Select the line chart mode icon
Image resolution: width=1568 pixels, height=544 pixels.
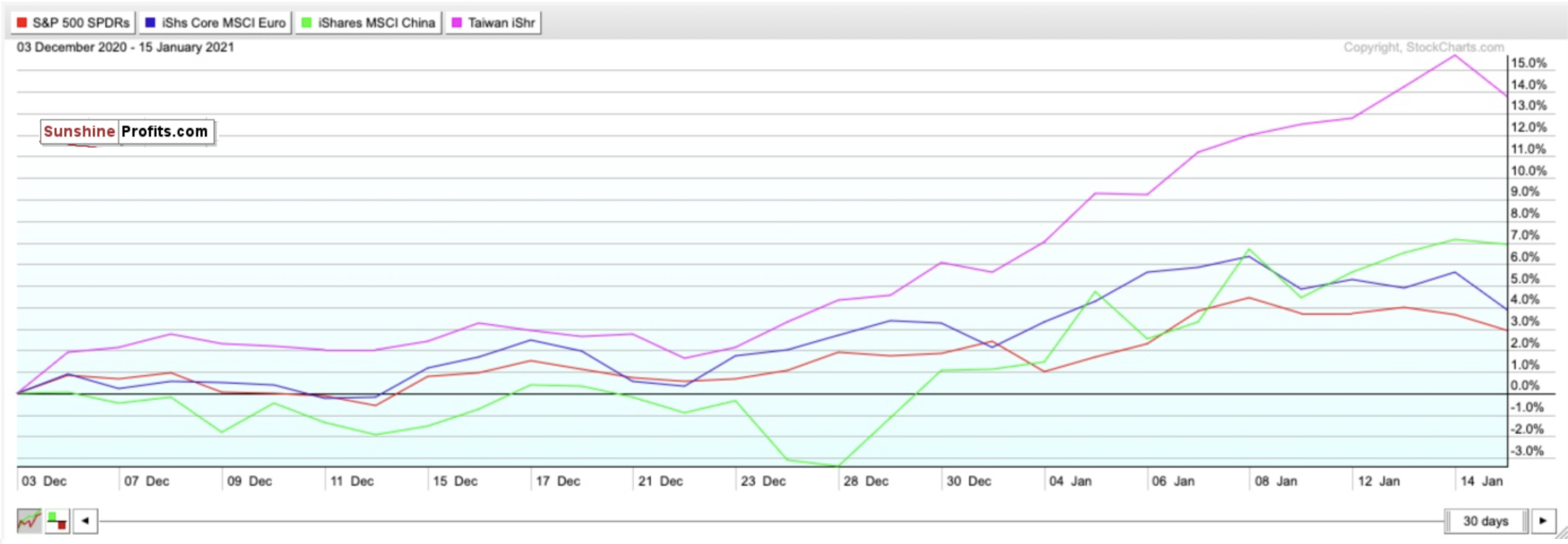(x=29, y=521)
